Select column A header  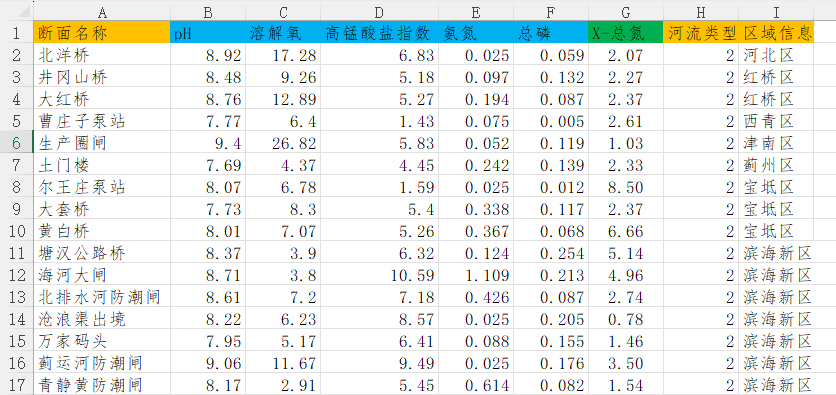[x=102, y=11]
